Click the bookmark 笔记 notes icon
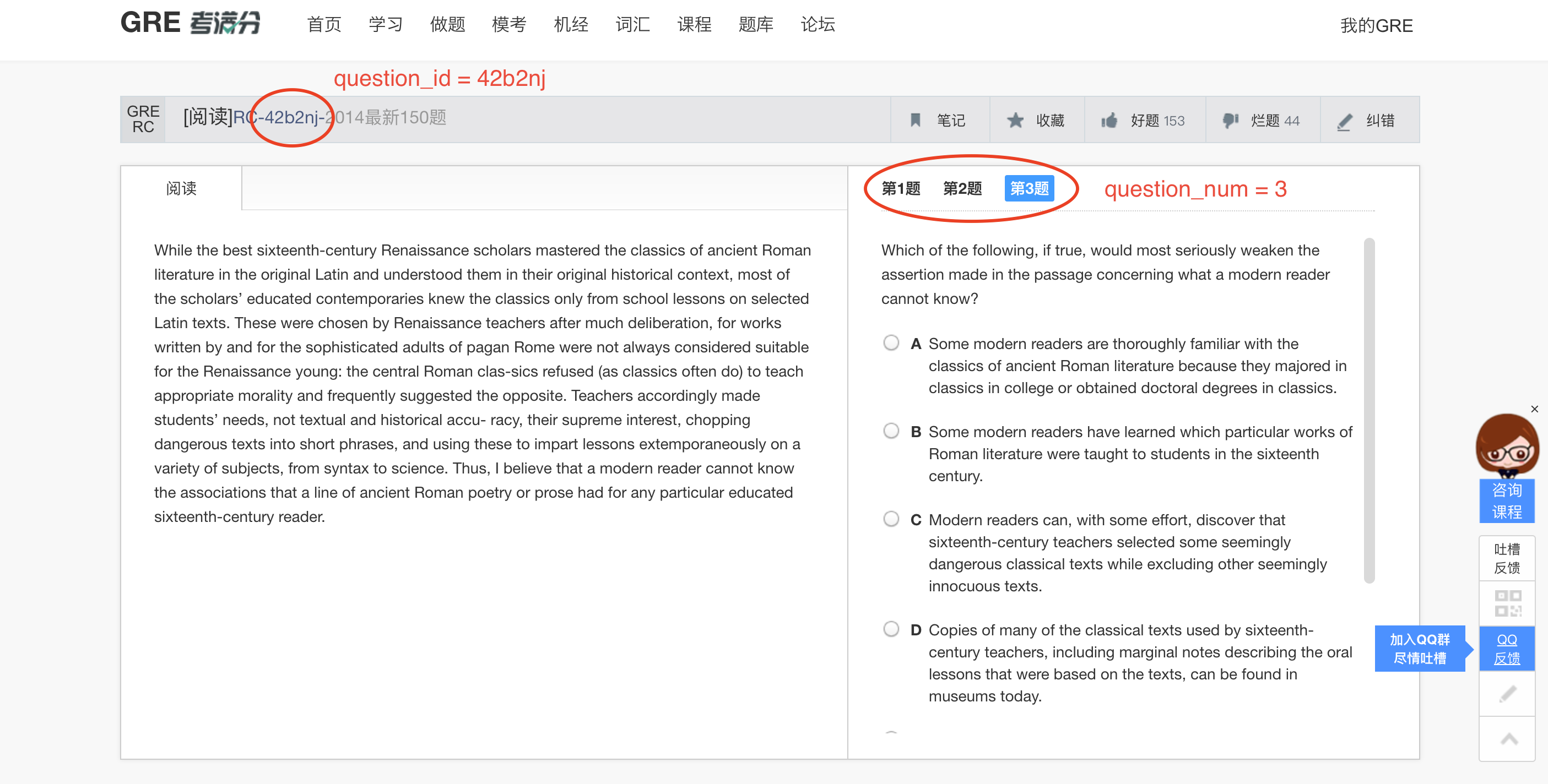 tap(915, 120)
